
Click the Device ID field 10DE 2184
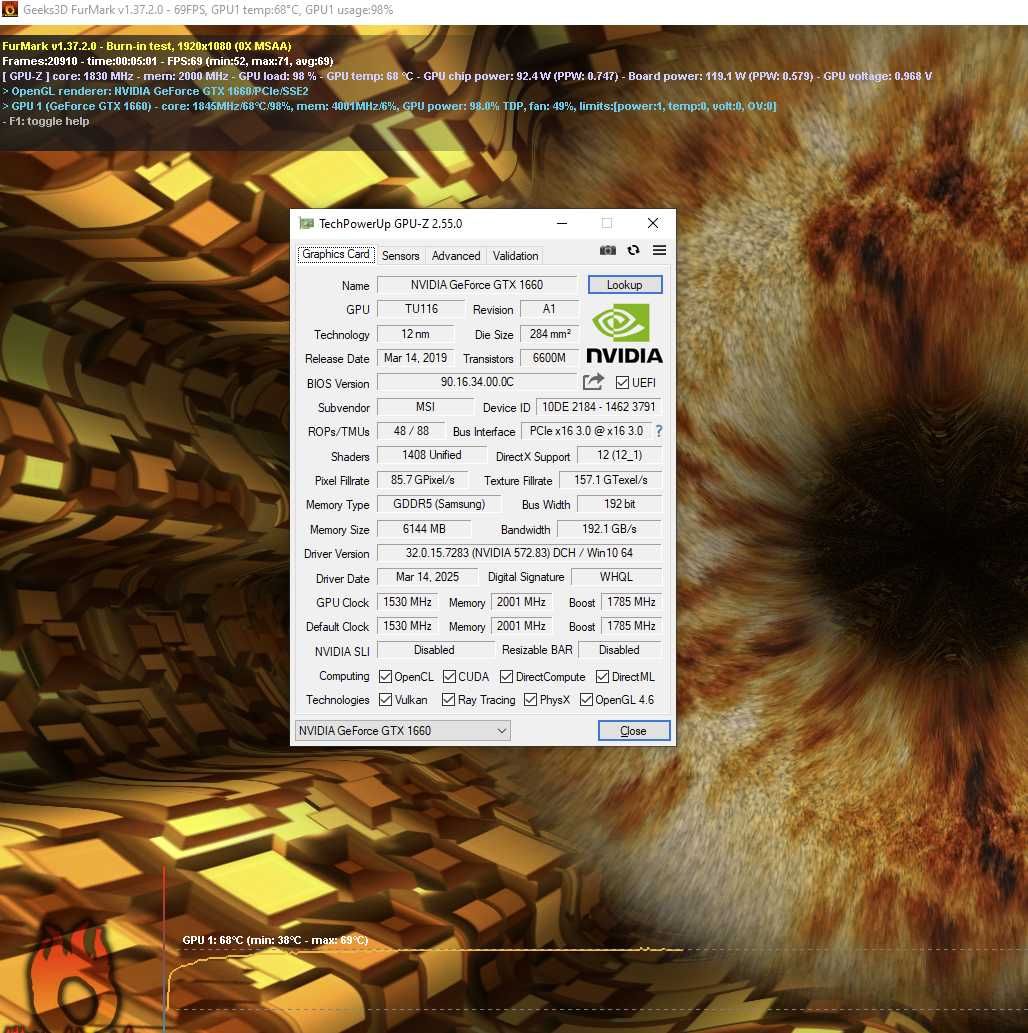(599, 407)
